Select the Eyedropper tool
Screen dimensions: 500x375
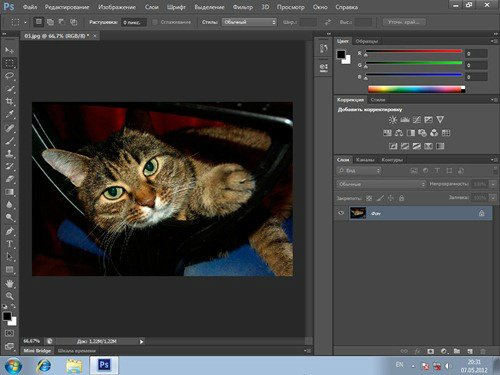pyautogui.click(x=9, y=114)
